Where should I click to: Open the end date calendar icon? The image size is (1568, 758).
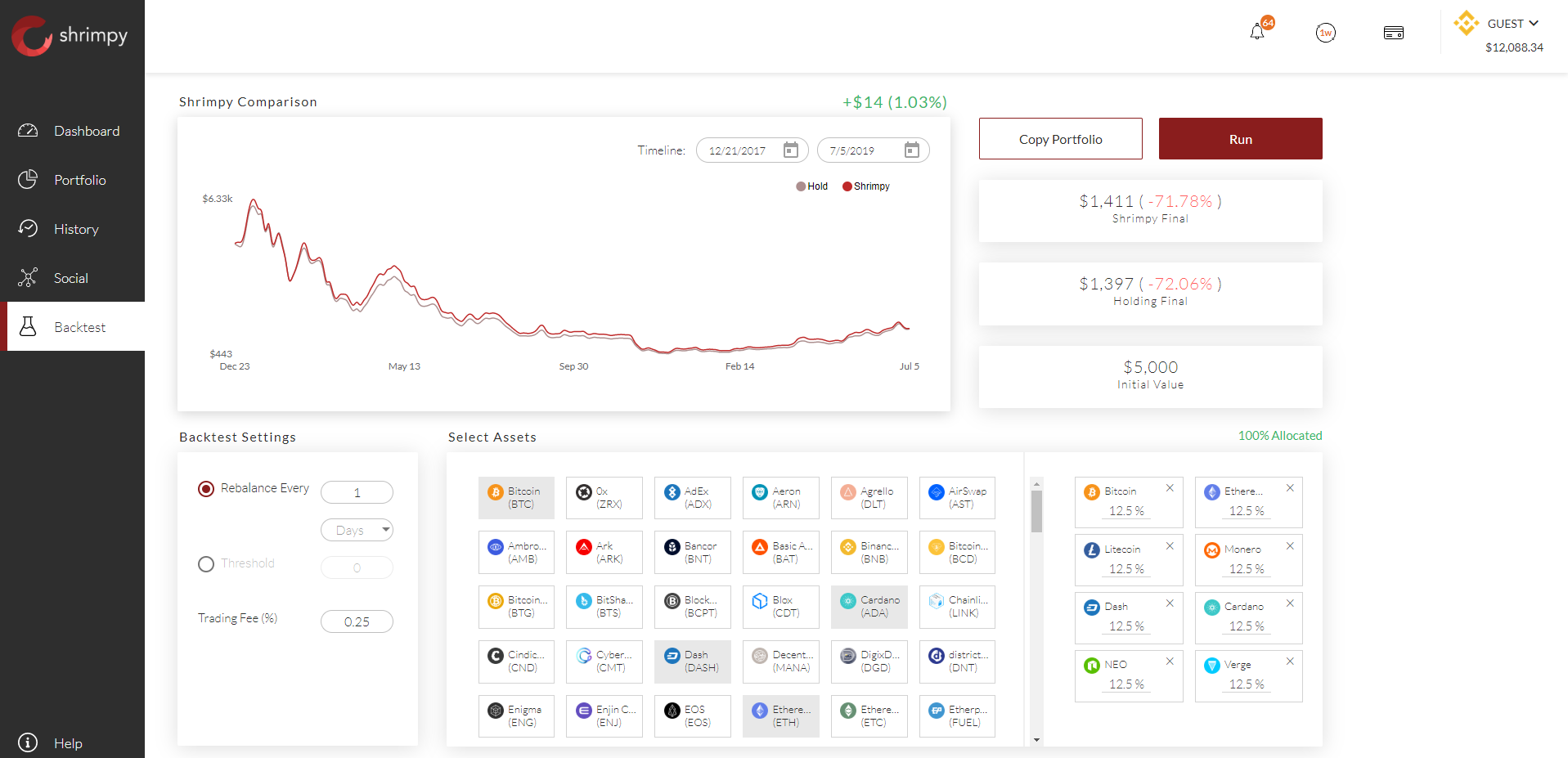[x=912, y=150]
